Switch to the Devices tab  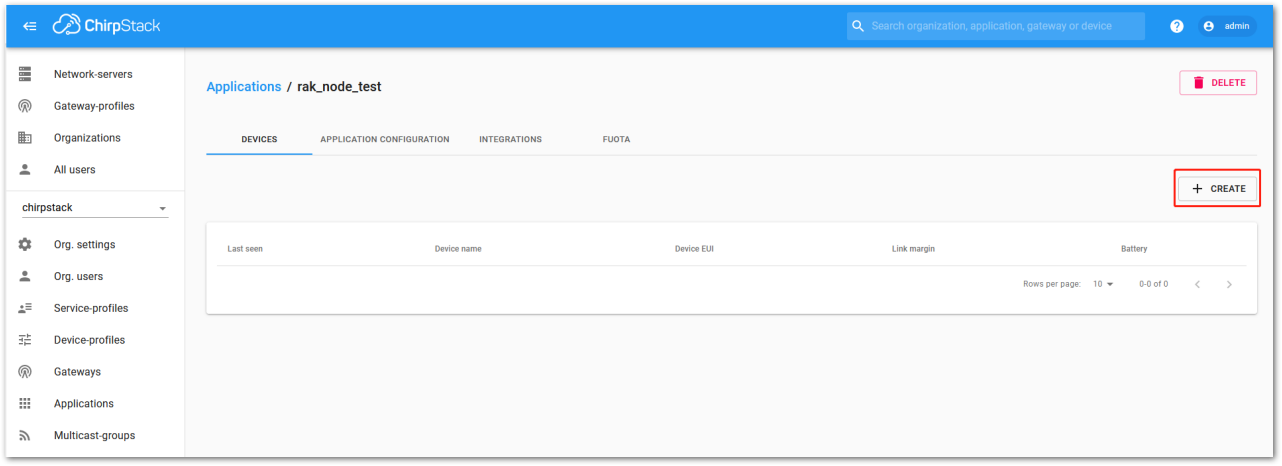point(259,139)
